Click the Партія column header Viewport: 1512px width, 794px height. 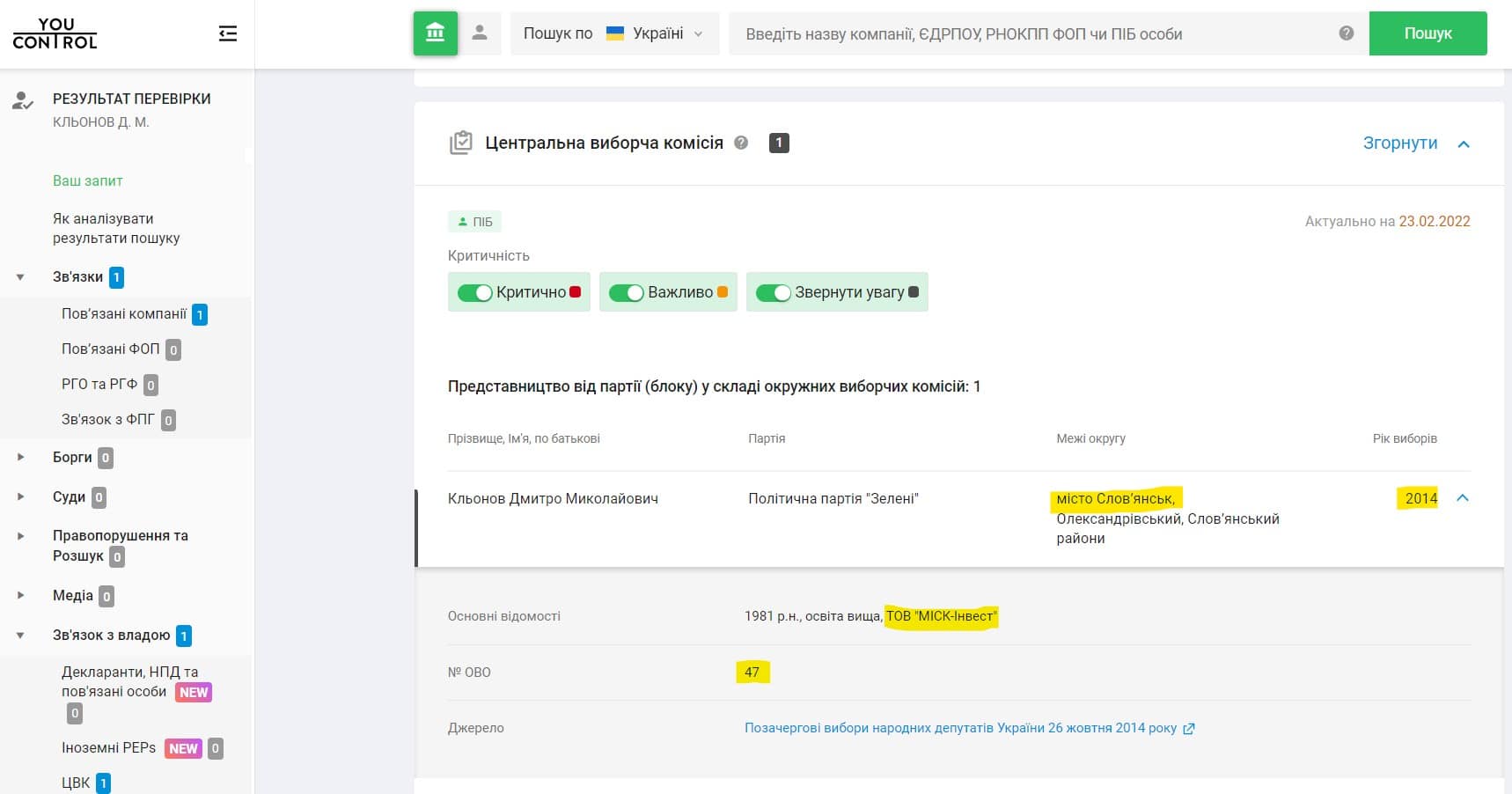[x=767, y=438]
